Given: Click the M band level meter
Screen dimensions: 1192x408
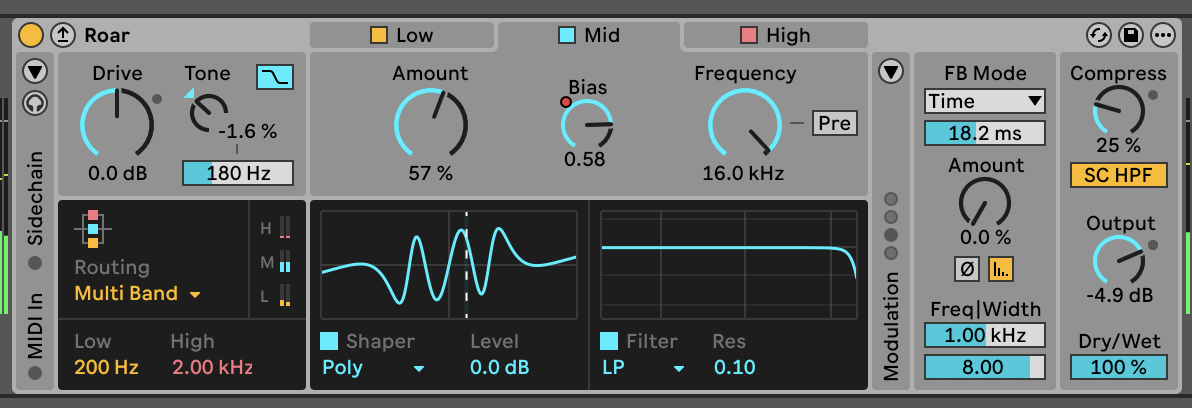Looking at the screenshot, I should click(285, 262).
